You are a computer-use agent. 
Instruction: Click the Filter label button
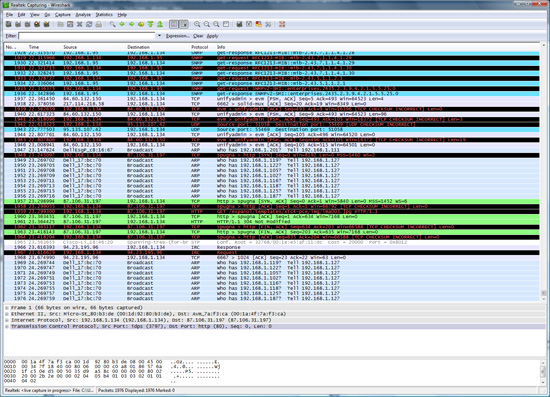click(11, 36)
